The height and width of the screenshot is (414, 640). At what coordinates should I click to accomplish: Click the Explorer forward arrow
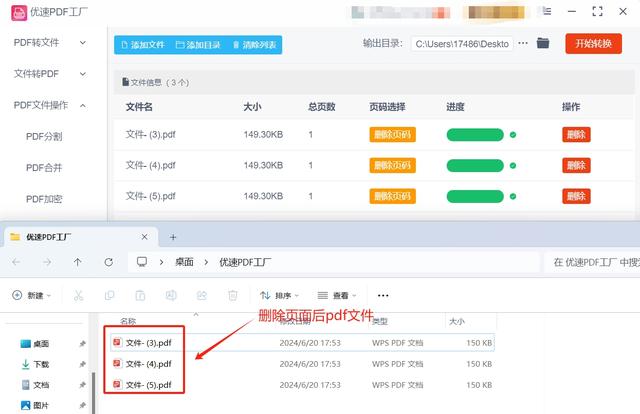(47, 262)
